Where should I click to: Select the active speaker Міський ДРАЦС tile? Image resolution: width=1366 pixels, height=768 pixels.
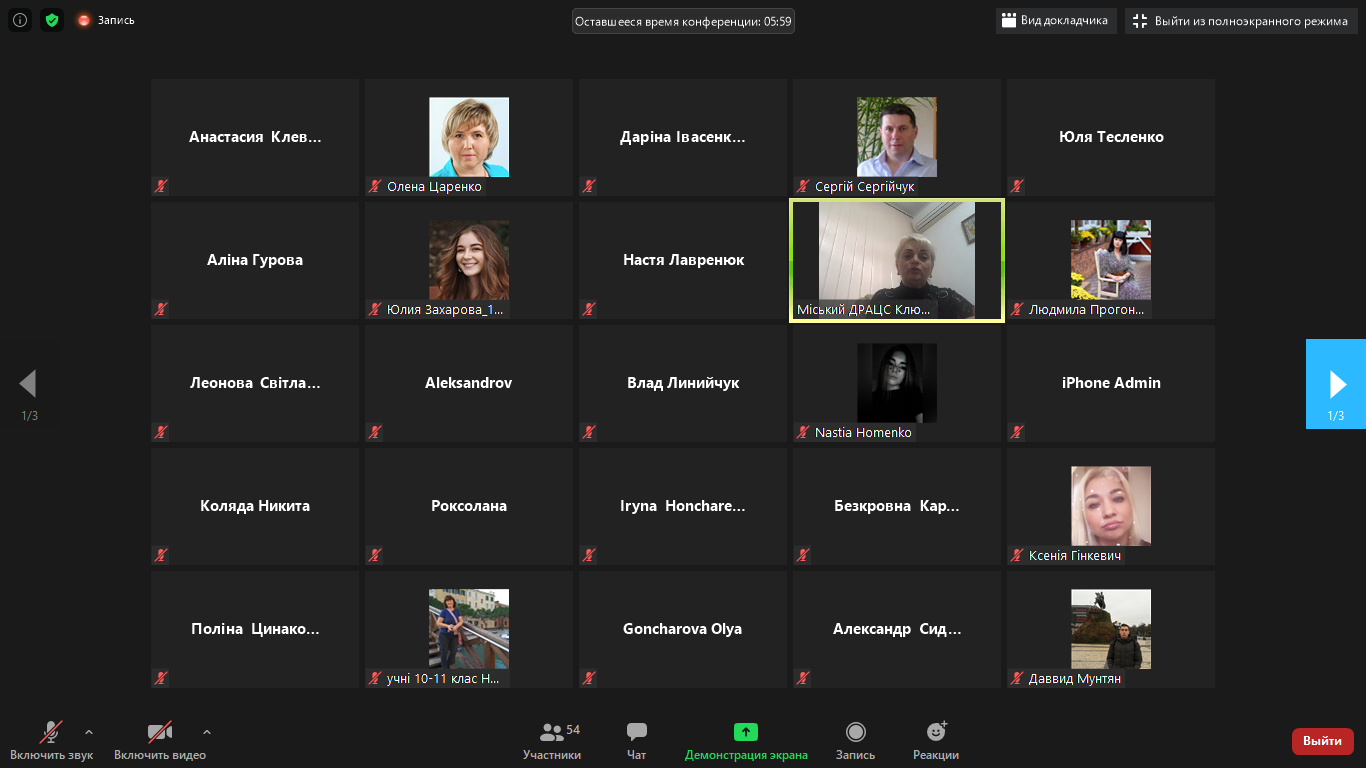coord(897,260)
